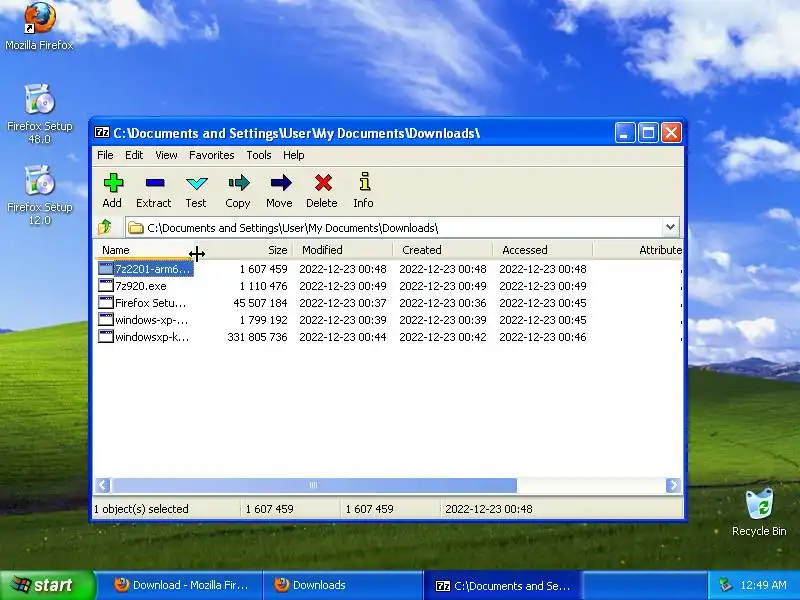Click the modified date 2022-12-23 00:44
The width and height of the screenshot is (800, 600).
point(343,337)
